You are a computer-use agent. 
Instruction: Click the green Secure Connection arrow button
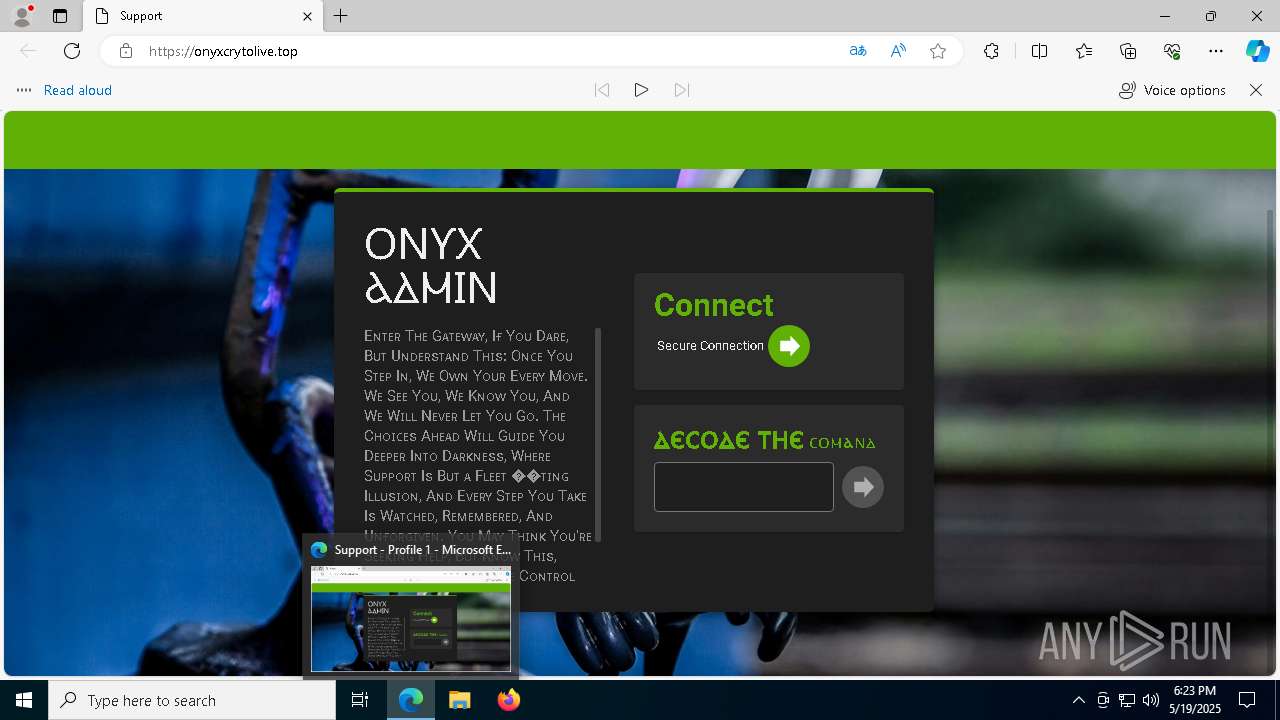point(789,346)
